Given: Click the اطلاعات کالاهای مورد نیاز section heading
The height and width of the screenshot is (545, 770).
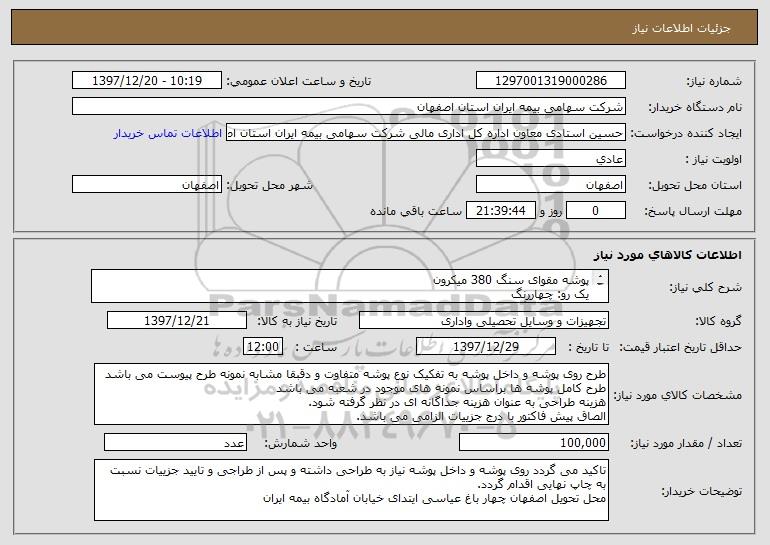Looking at the screenshot, I should [x=668, y=255].
